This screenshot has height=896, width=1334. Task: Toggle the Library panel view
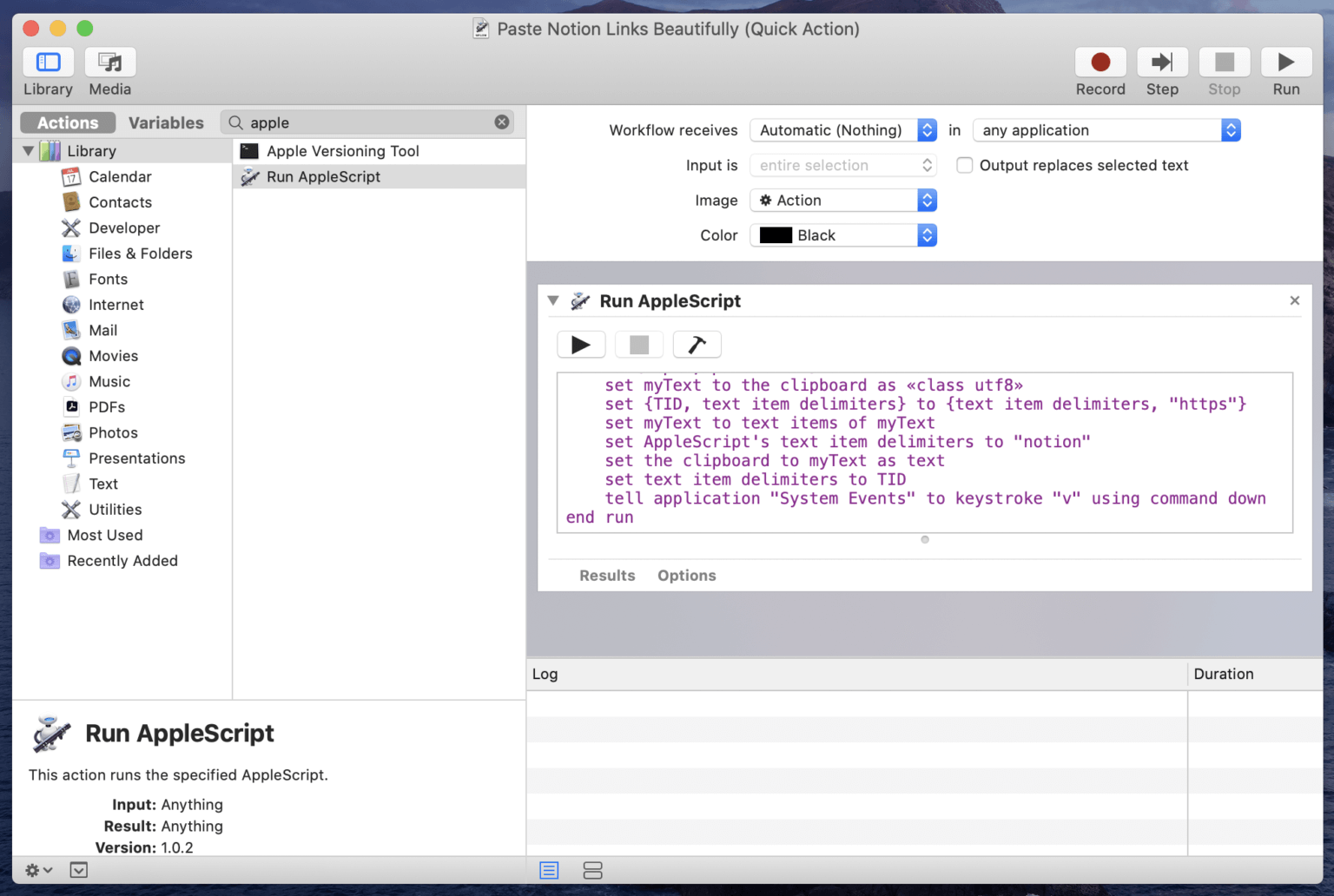click(x=48, y=62)
